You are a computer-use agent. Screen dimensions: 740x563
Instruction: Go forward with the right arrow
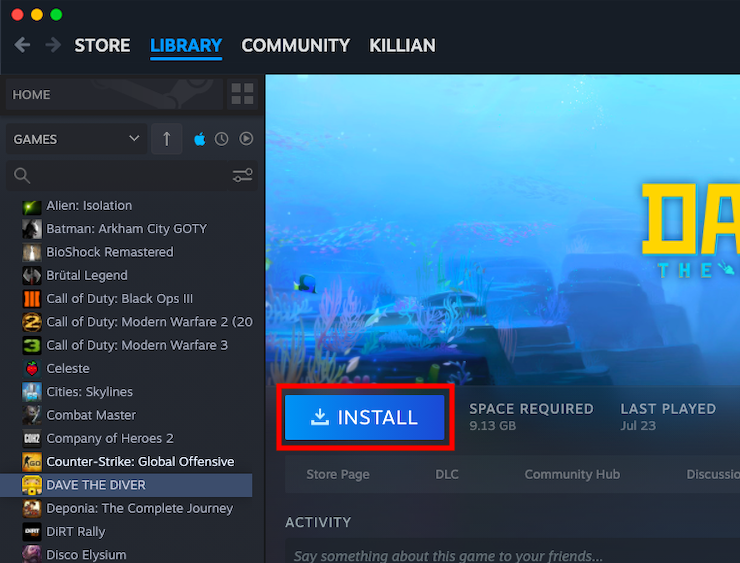[53, 45]
